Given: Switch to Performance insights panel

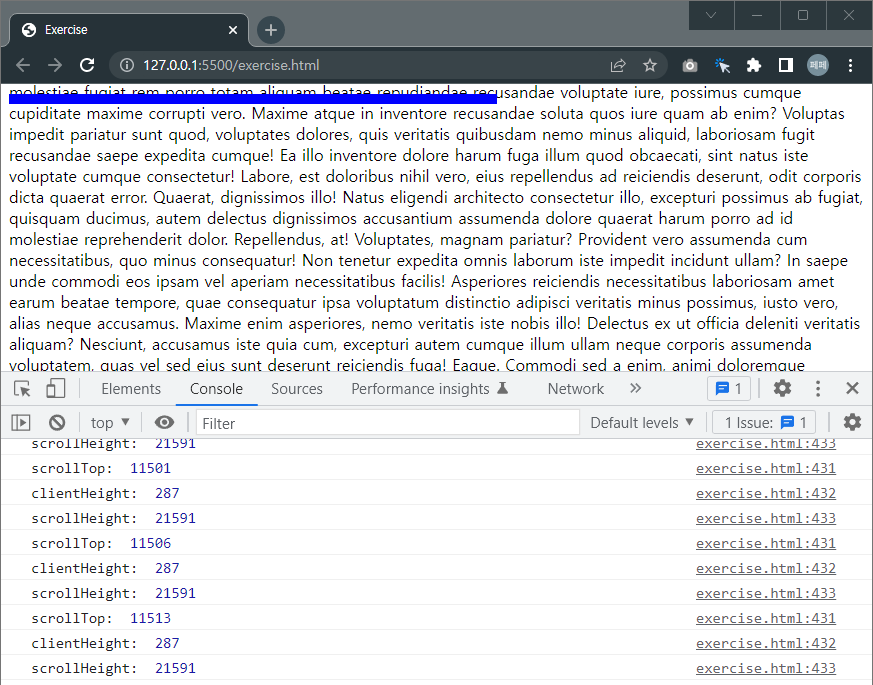Looking at the screenshot, I should tap(429, 389).
